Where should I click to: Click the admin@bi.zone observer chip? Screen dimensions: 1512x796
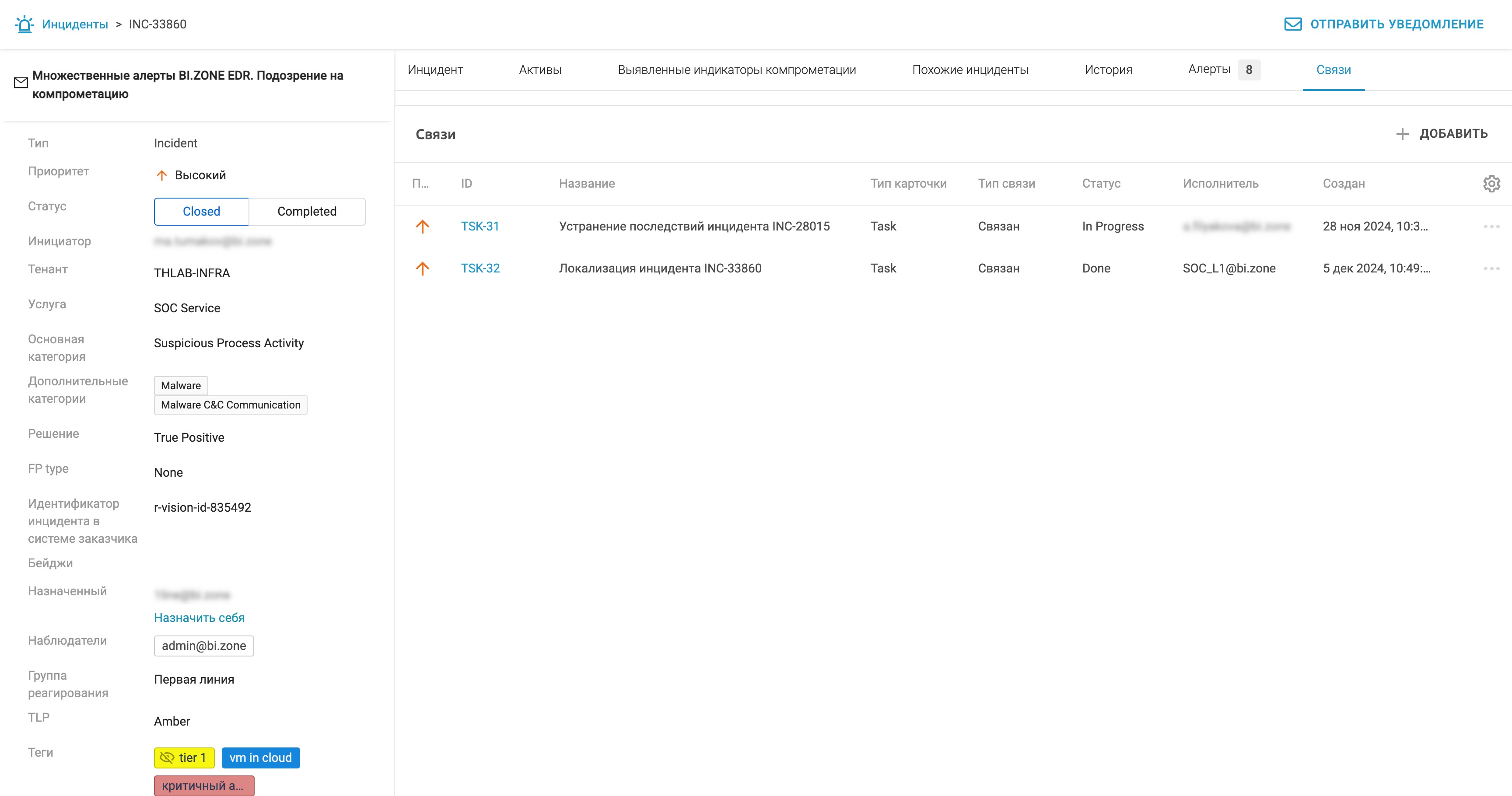click(204, 646)
